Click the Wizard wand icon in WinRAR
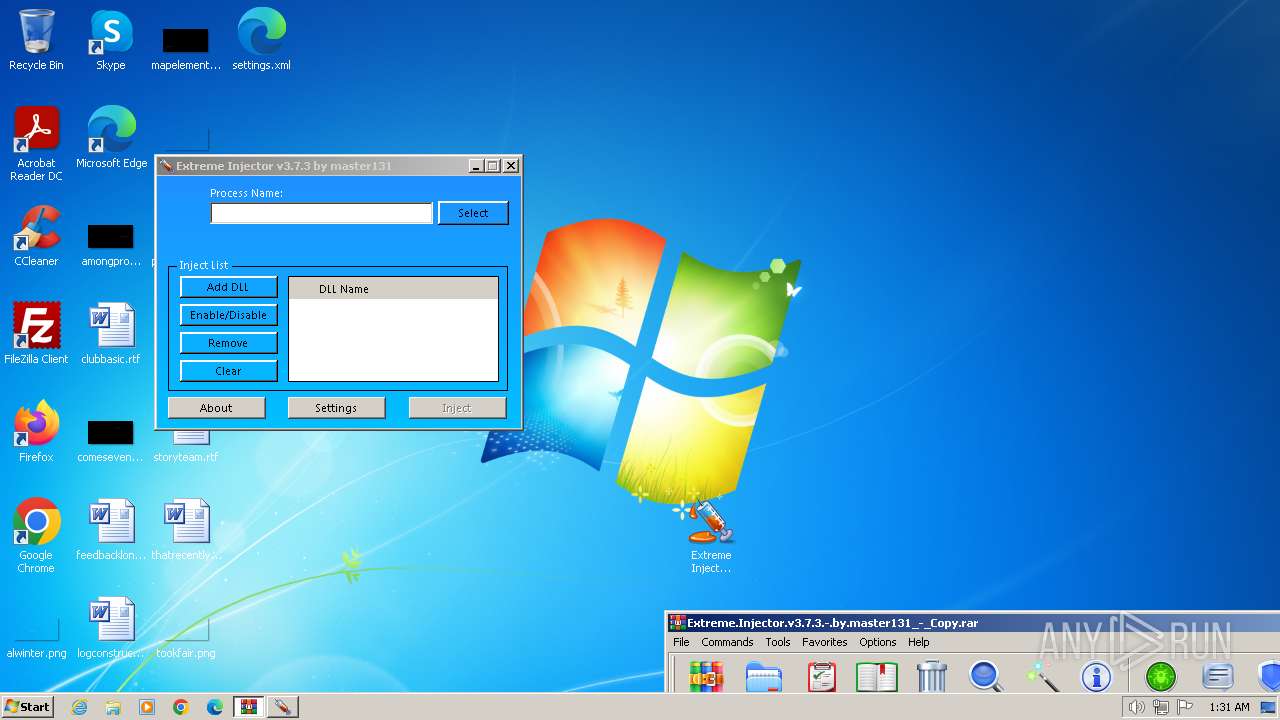The image size is (1280, 720). (1042, 677)
